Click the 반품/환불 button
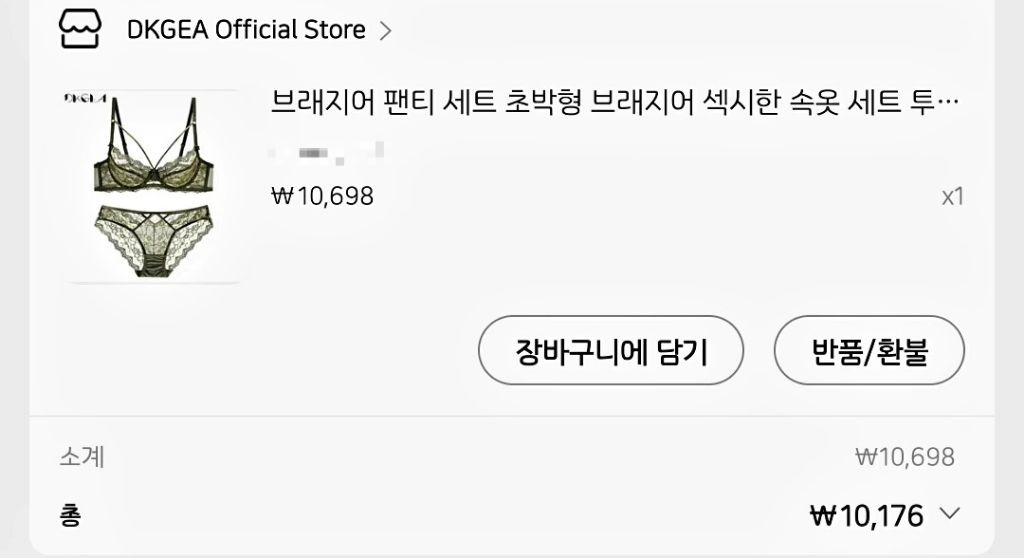Viewport: 1024px width, 558px height. point(869,350)
